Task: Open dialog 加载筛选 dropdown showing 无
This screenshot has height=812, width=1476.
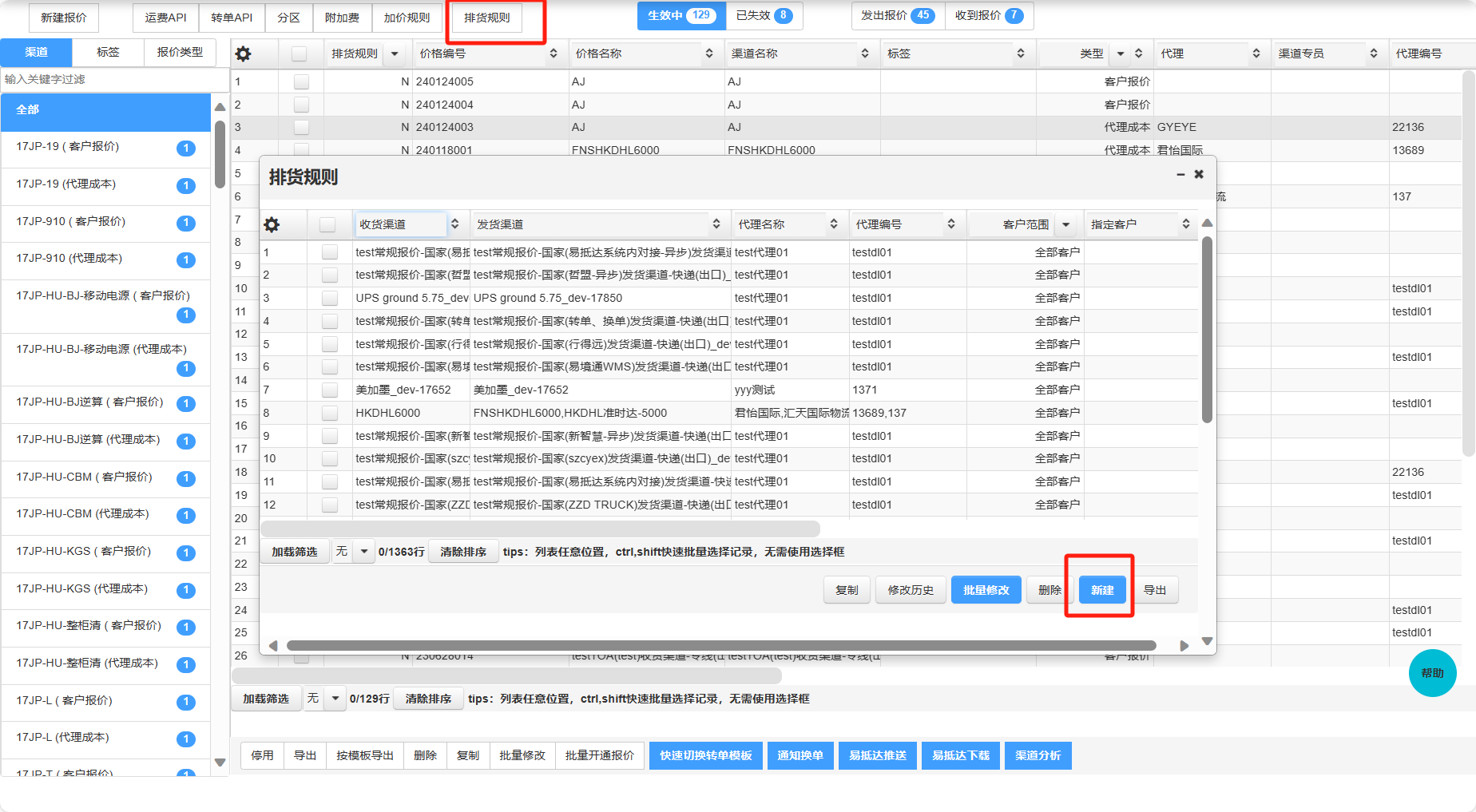Action: click(364, 552)
